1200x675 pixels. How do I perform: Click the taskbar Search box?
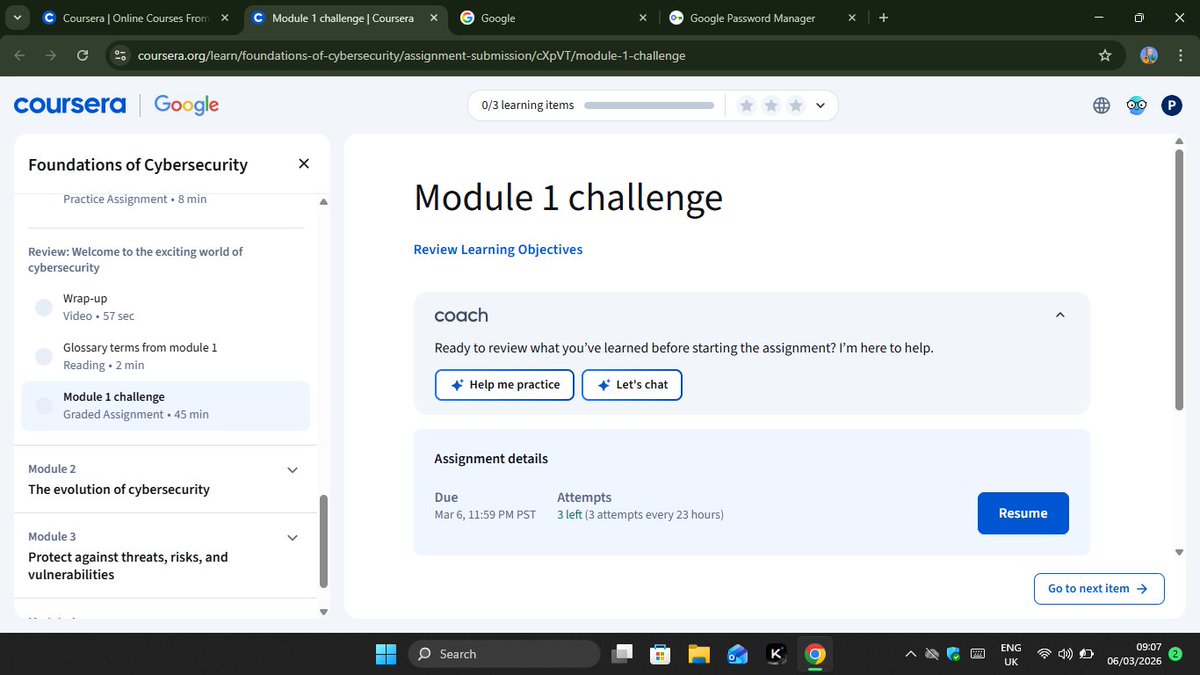tap(504, 654)
